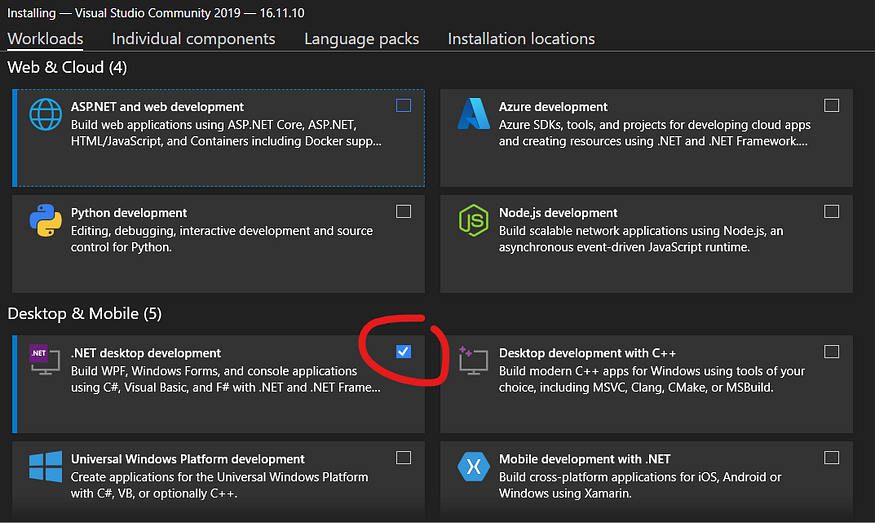Open the Workloads tab
The image size is (875, 523).
45,39
